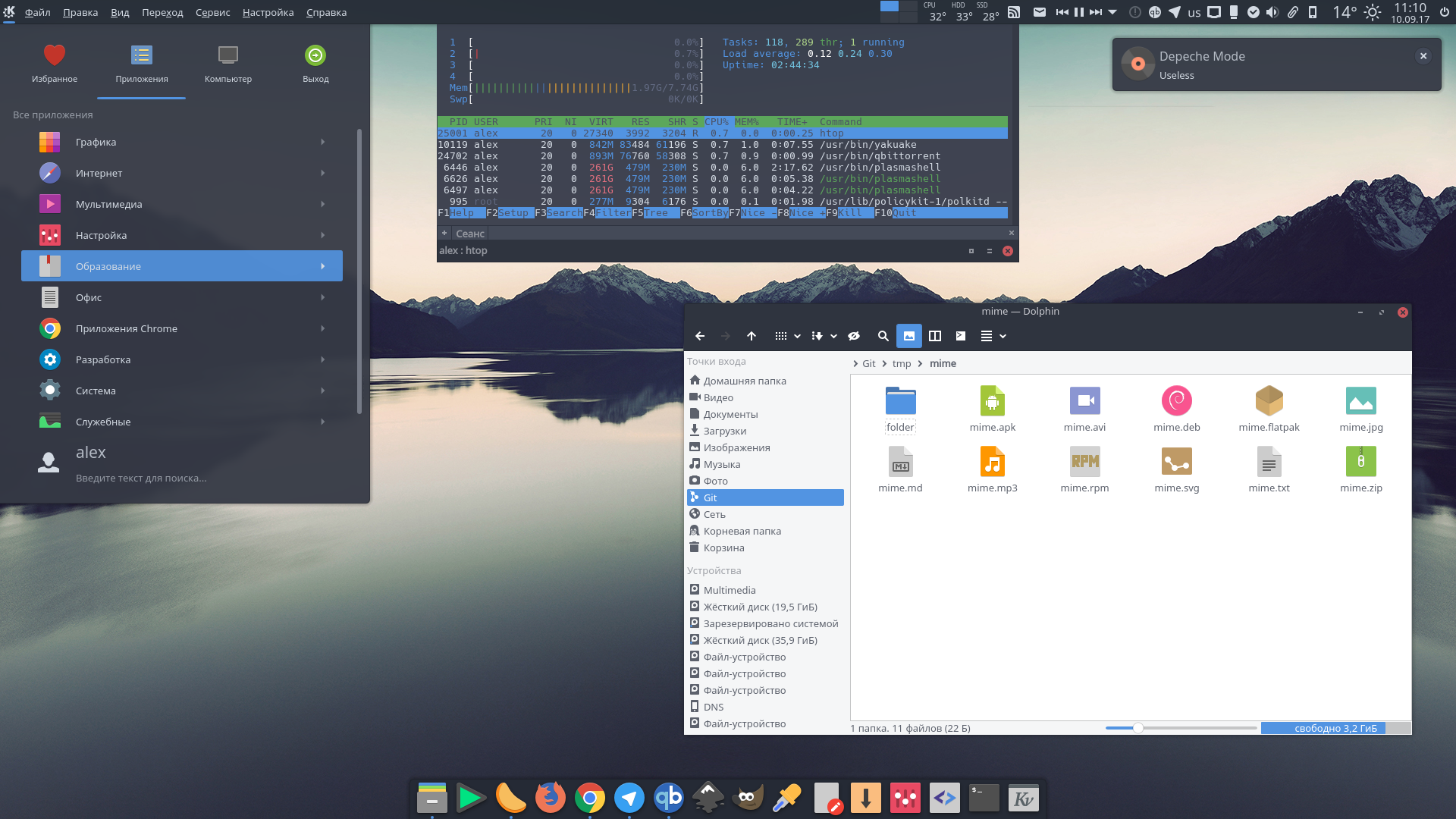
Task: Toggle hidden files eye icon in Dolphin
Action: click(854, 336)
